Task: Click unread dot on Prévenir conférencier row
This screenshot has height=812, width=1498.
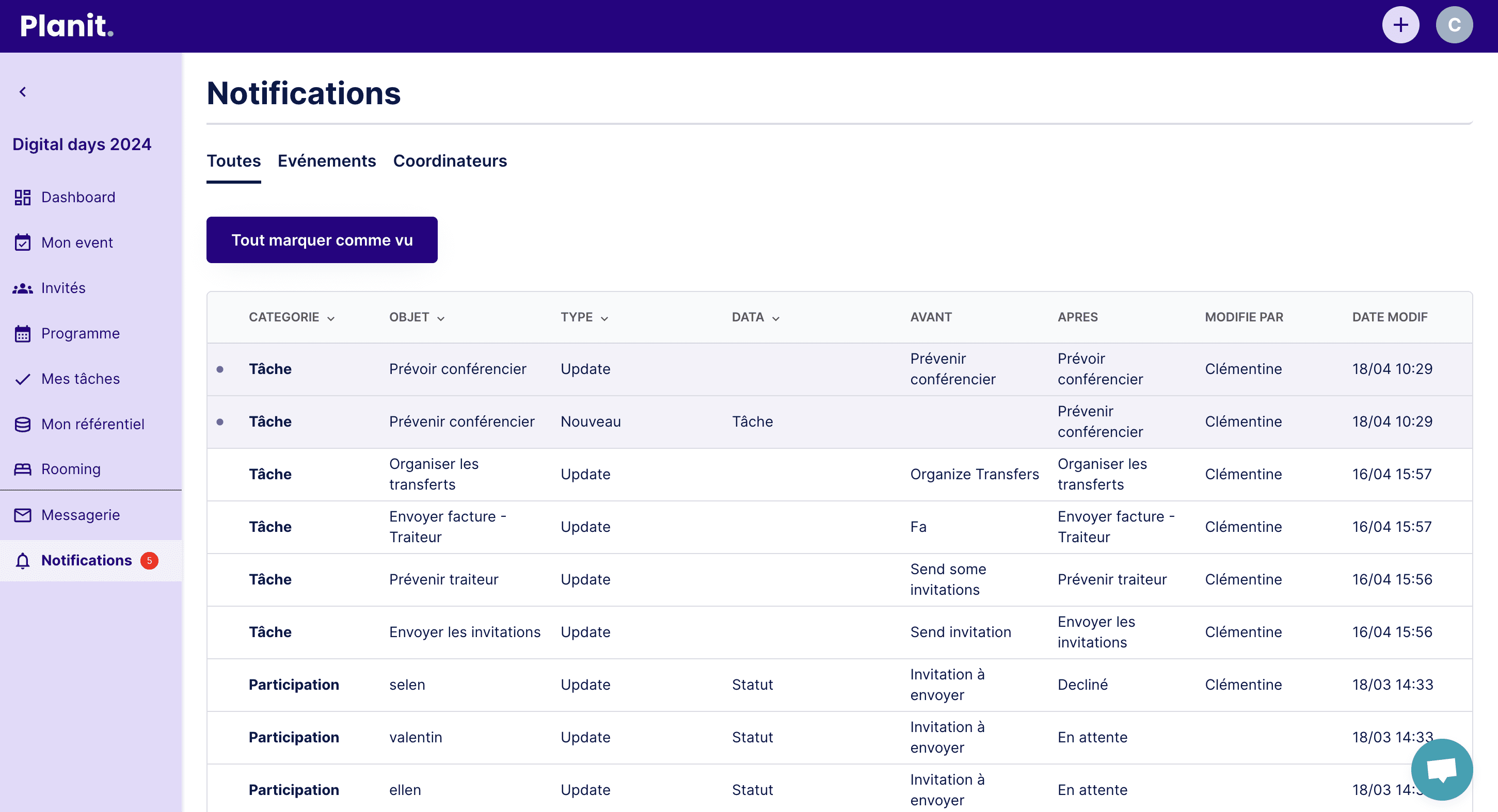Action: [x=220, y=422]
